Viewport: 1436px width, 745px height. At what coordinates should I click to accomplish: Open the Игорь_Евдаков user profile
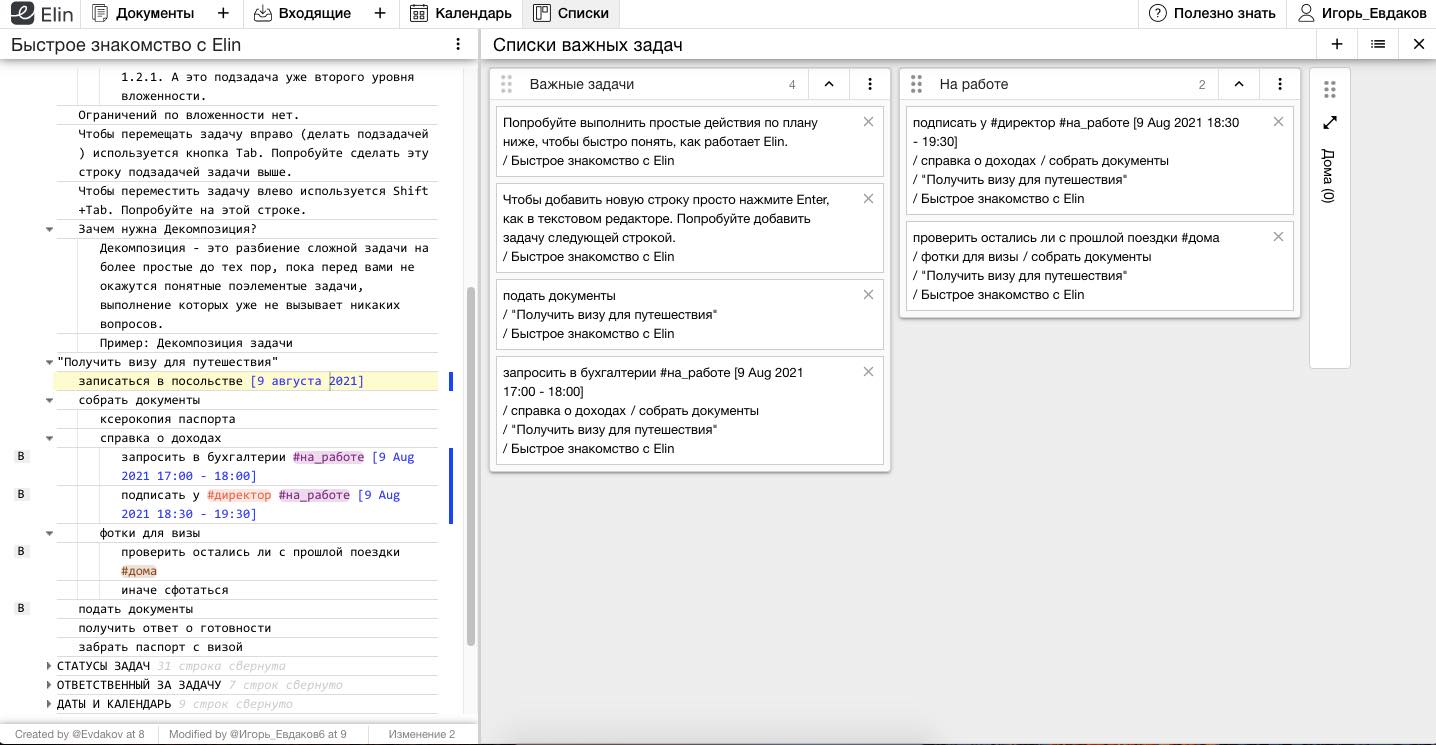(1361, 13)
